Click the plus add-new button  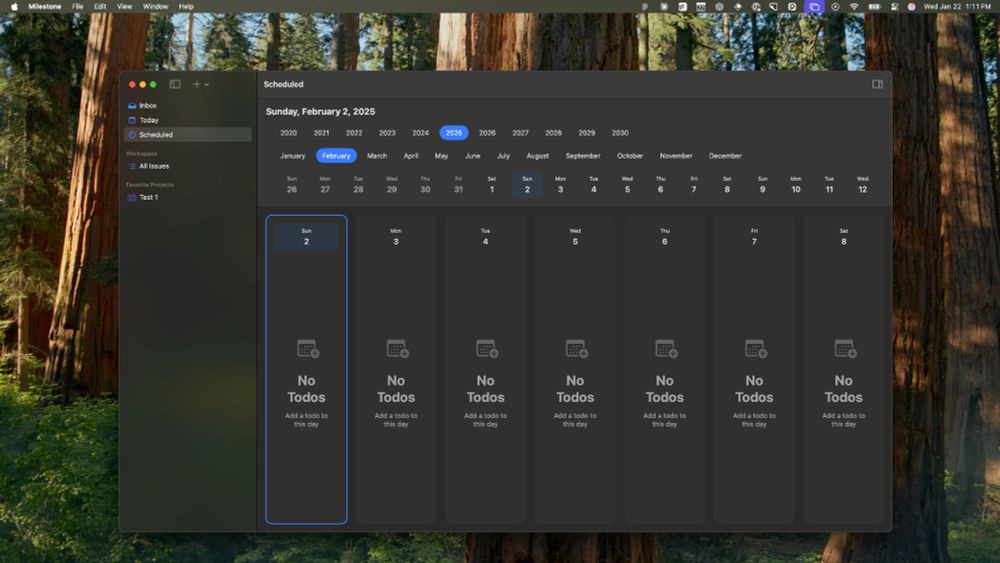(x=196, y=84)
